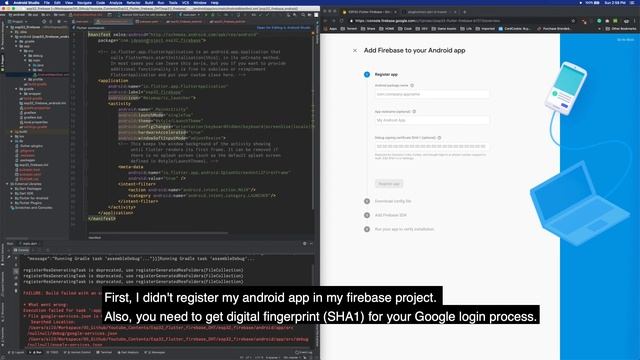The image size is (640, 360).
Task: Click the App nickname input field
Action: click(x=432, y=120)
